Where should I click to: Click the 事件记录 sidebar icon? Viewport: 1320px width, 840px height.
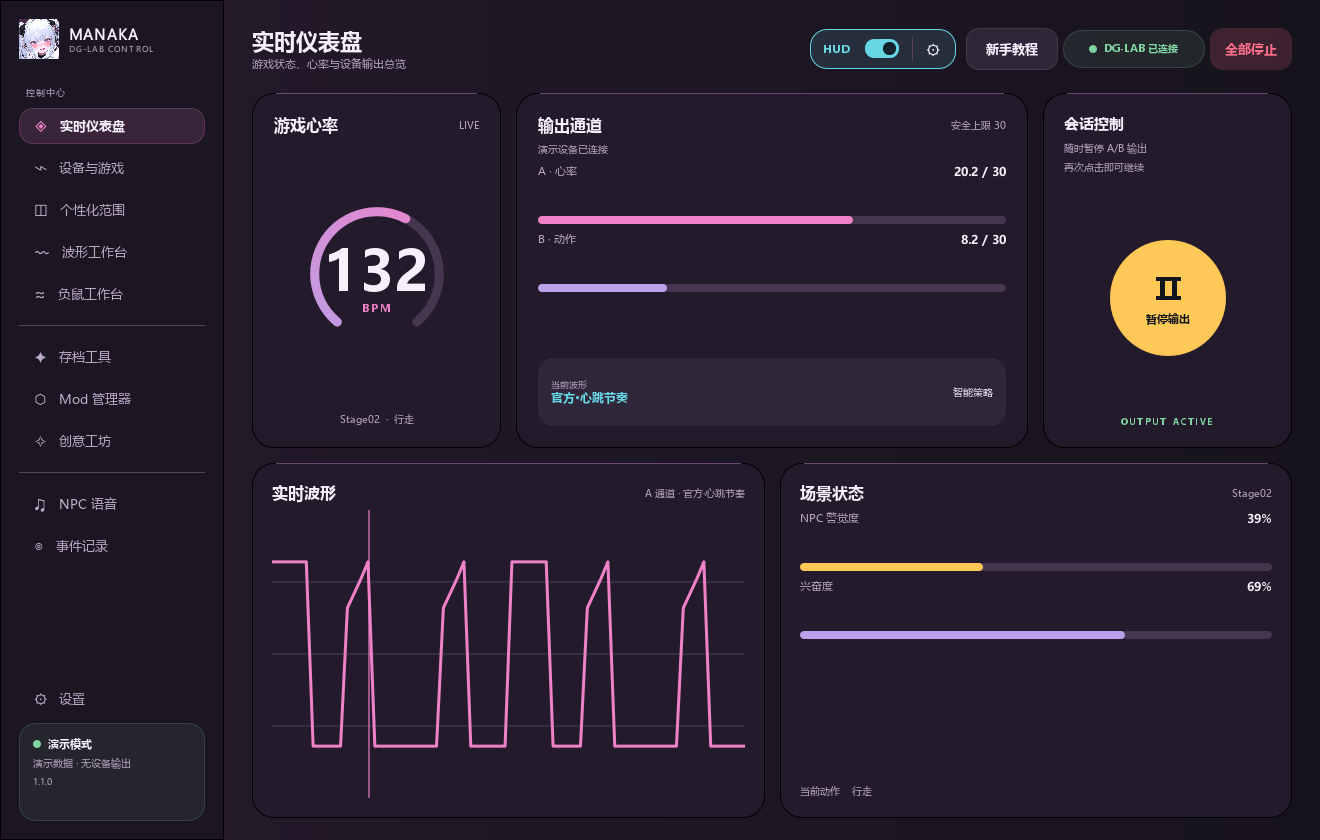point(39,546)
